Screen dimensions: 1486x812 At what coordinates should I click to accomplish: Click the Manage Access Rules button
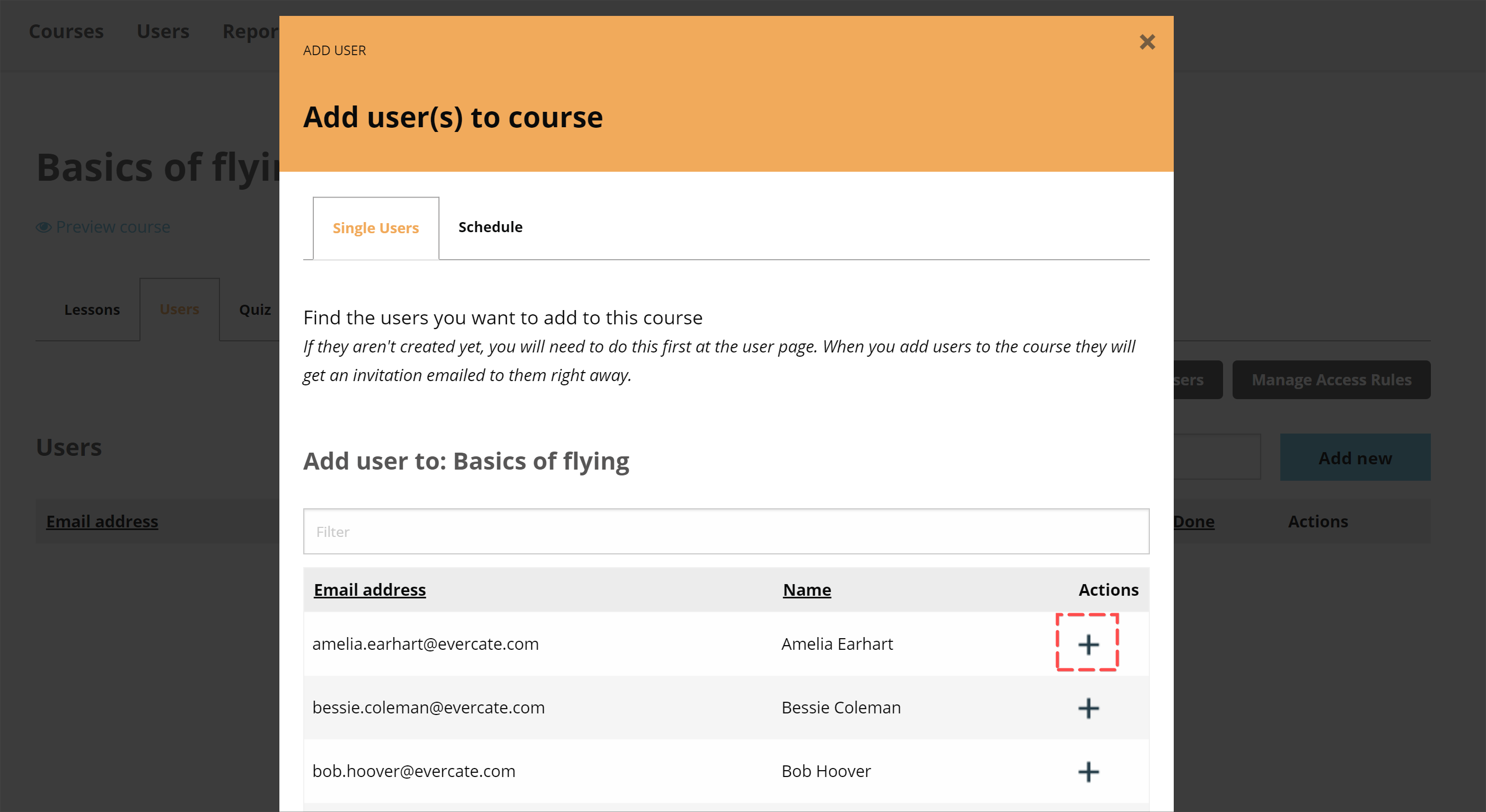click(x=1331, y=380)
